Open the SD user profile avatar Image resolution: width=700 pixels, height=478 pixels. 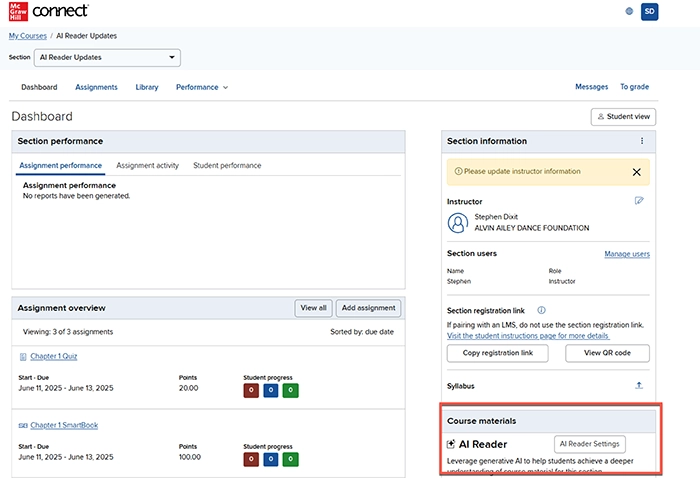[650, 12]
